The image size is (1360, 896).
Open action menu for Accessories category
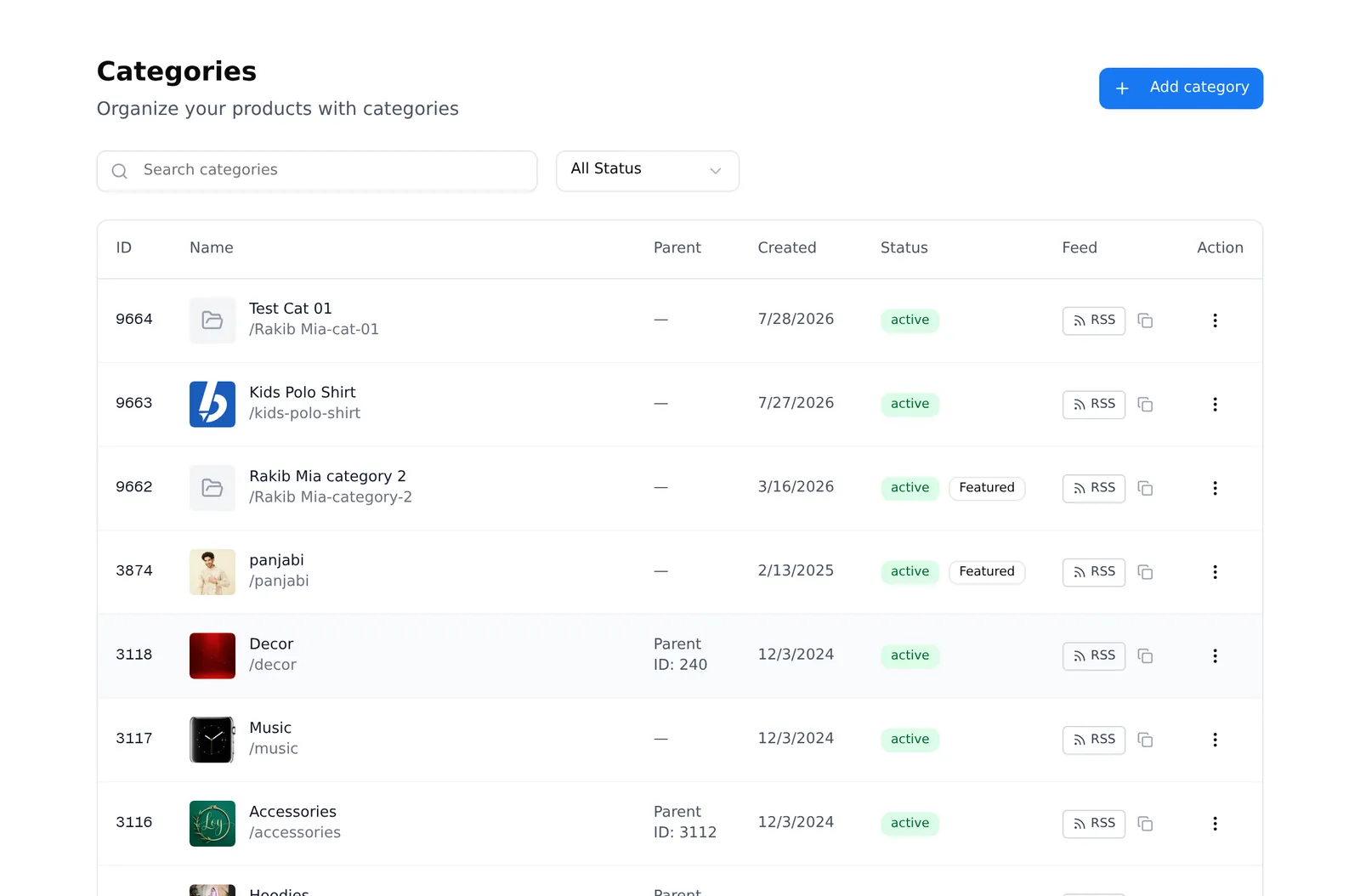pyautogui.click(x=1215, y=824)
